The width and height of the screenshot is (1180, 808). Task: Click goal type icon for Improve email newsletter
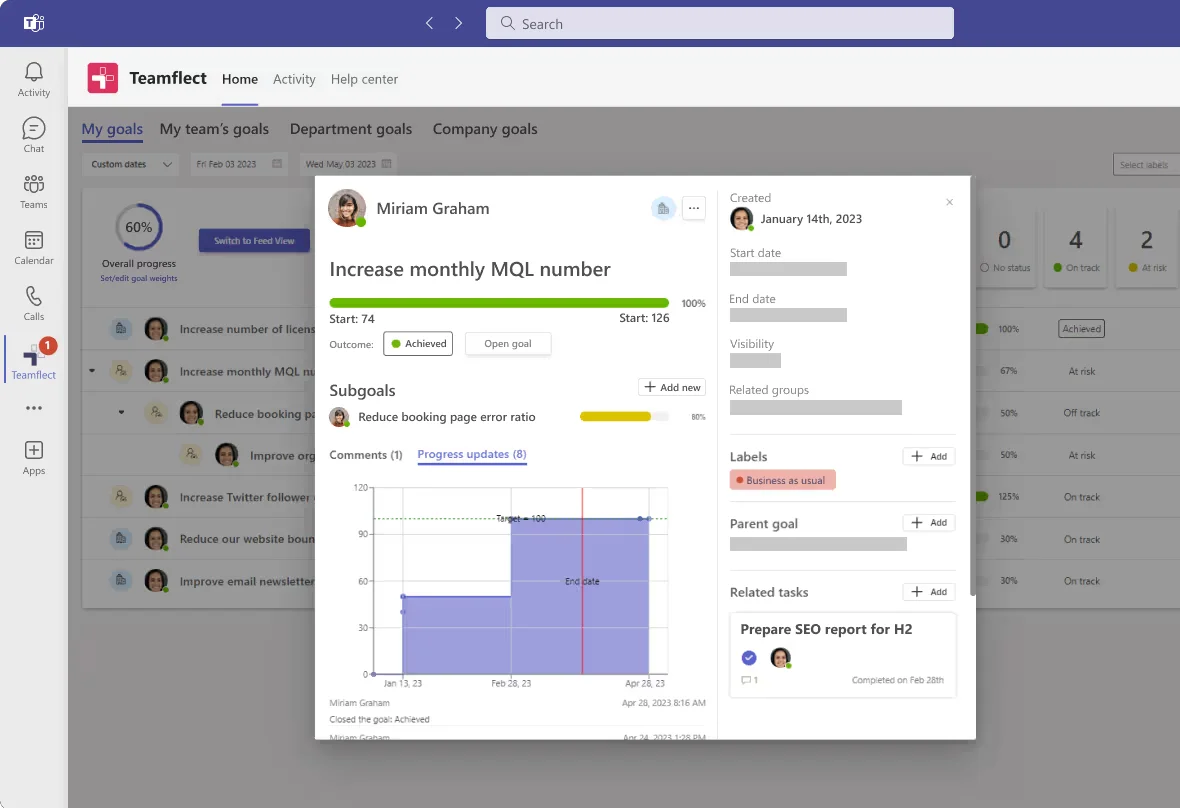pyautogui.click(x=120, y=581)
